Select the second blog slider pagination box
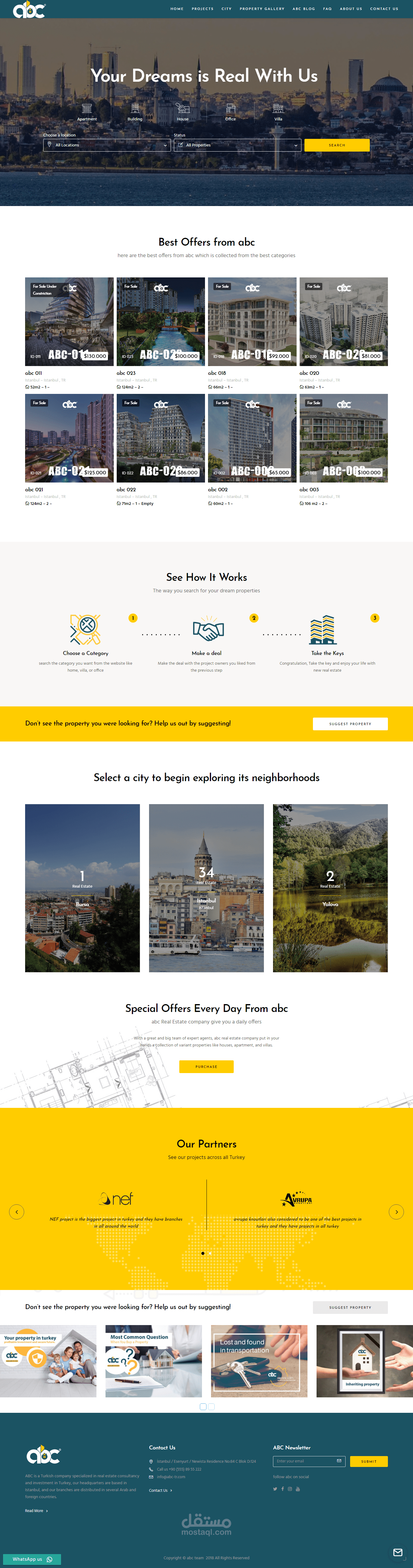This screenshot has width=413, height=1568. pos(211,1407)
